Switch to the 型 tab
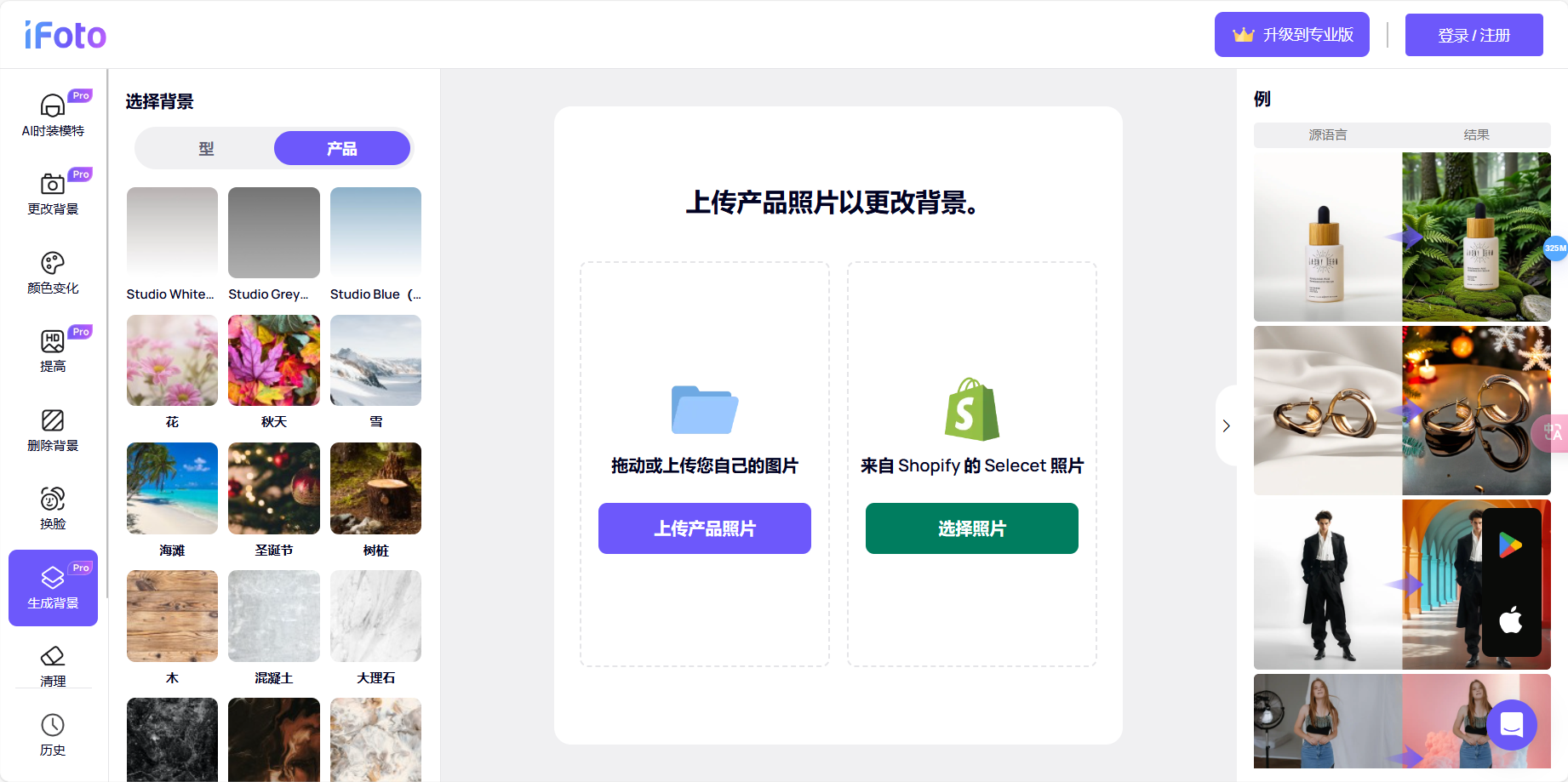The image size is (1568, 782). click(206, 149)
